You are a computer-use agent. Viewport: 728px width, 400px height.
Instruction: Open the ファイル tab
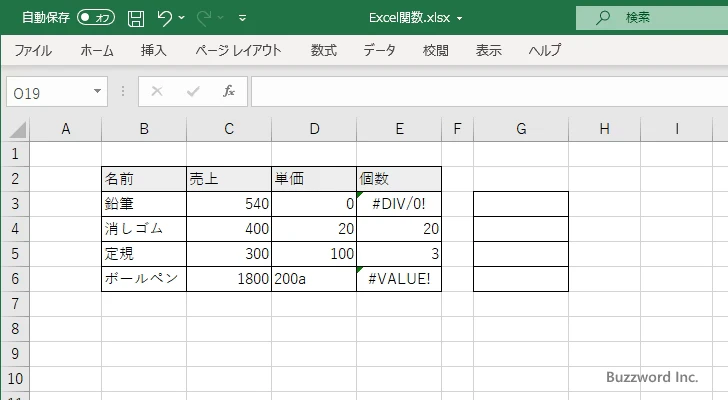tap(33, 50)
